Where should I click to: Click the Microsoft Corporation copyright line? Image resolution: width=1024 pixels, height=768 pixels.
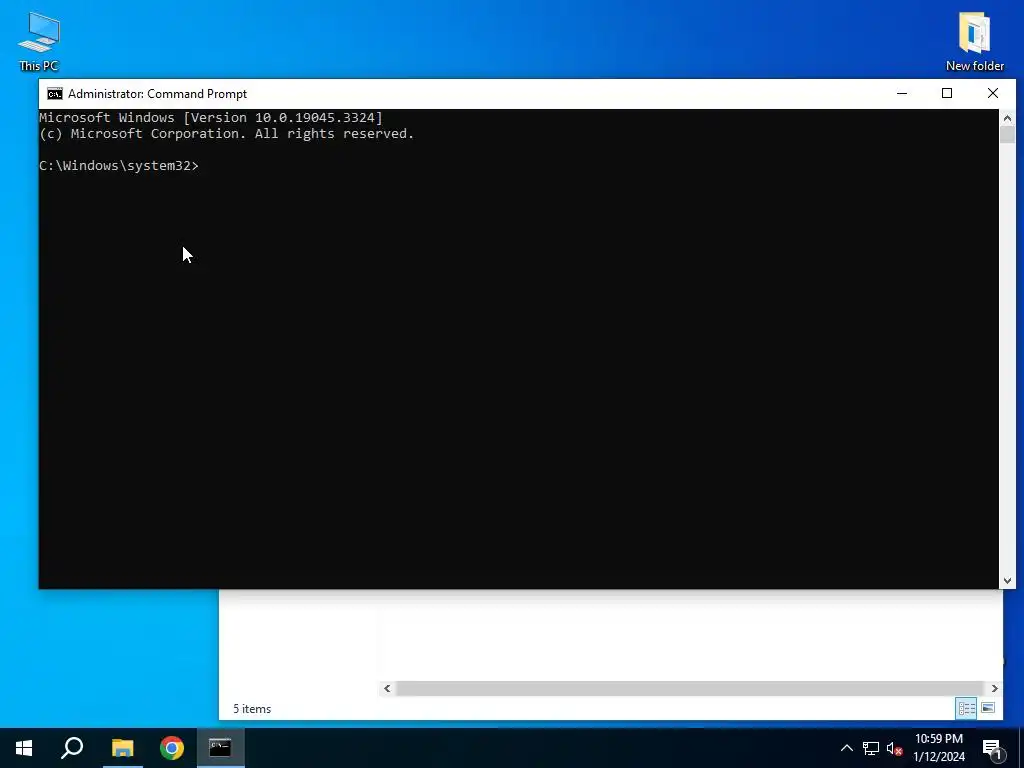pyautogui.click(x=227, y=134)
